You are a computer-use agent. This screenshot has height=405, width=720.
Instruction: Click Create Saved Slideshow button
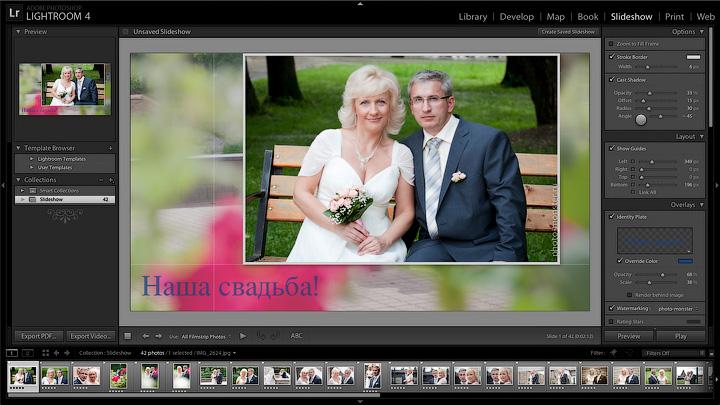click(568, 32)
